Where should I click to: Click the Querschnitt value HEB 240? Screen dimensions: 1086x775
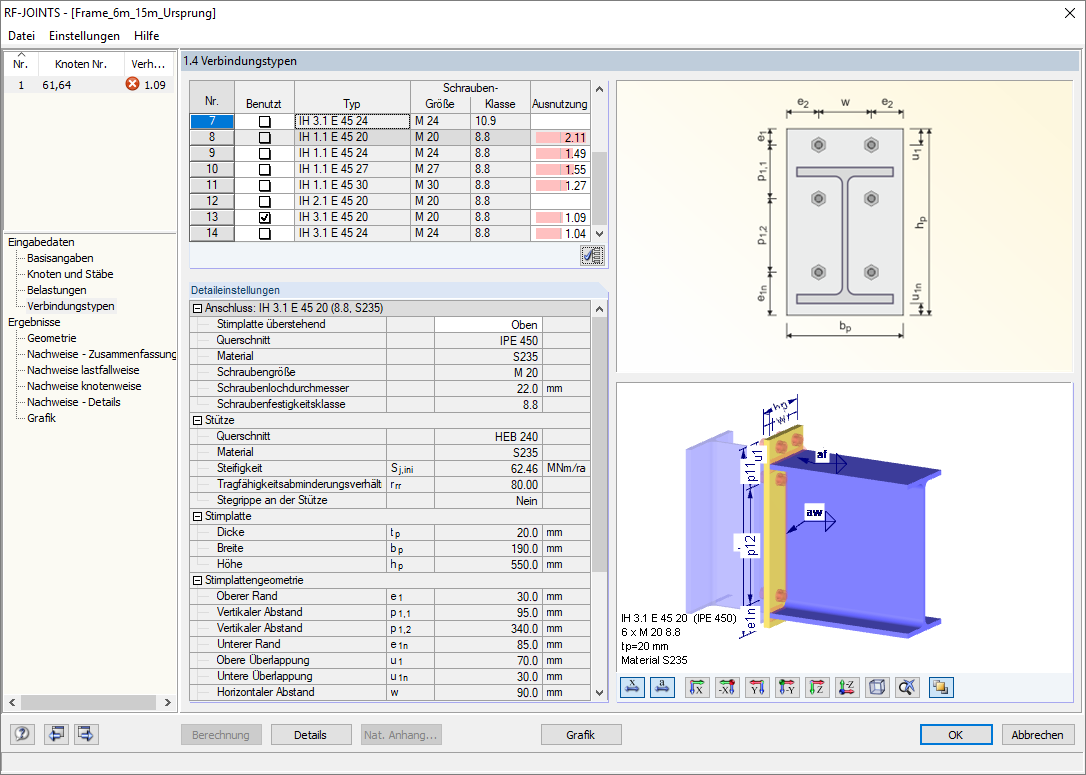[x=488, y=436]
